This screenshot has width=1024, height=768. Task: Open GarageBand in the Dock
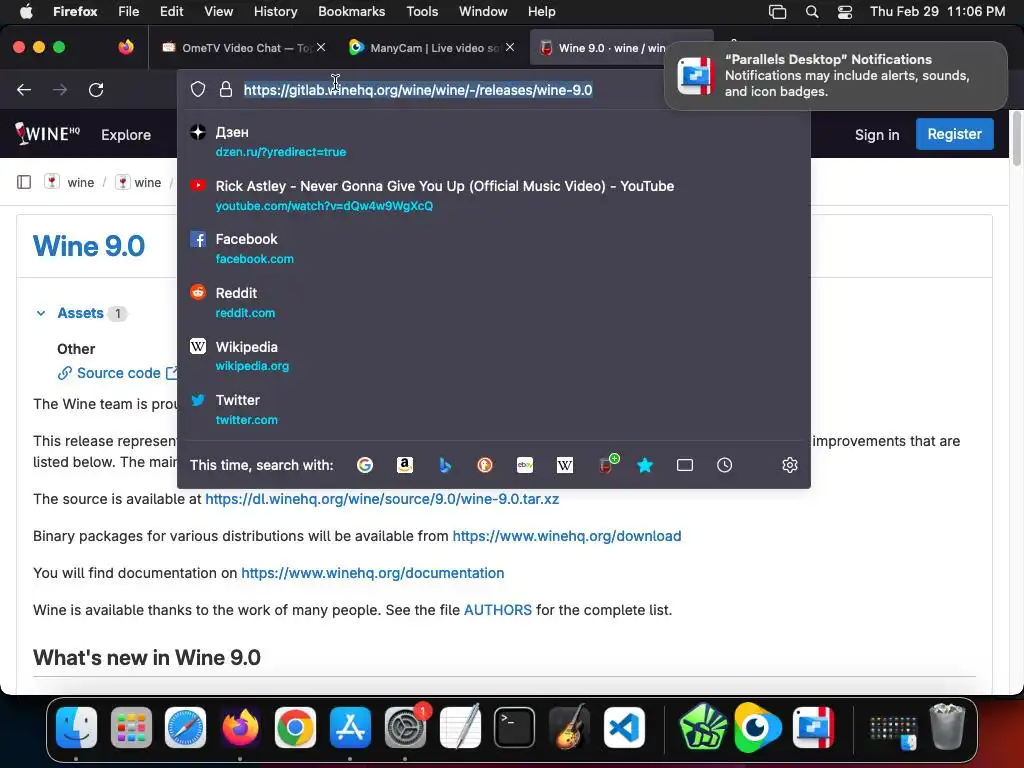(569, 727)
